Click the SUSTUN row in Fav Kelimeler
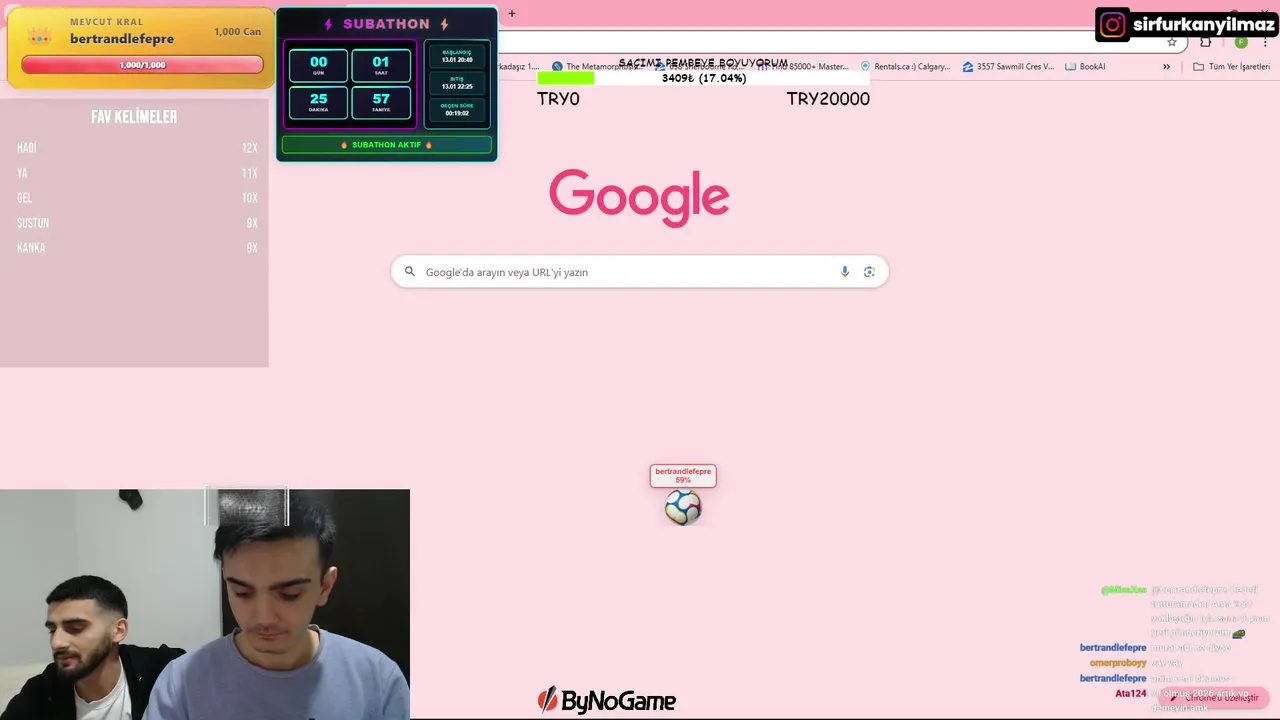This screenshot has width=1280, height=720. click(x=137, y=223)
